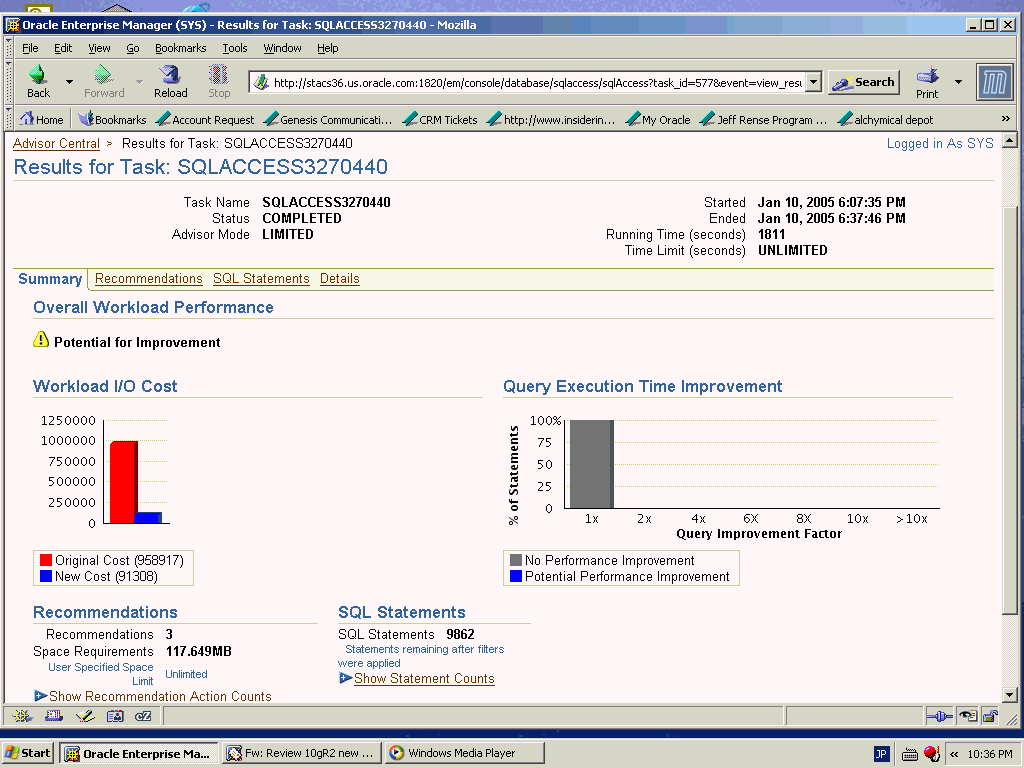Click the online/offline connection status icon
Screen dimensions: 1024x768
pyautogui.click(x=939, y=715)
